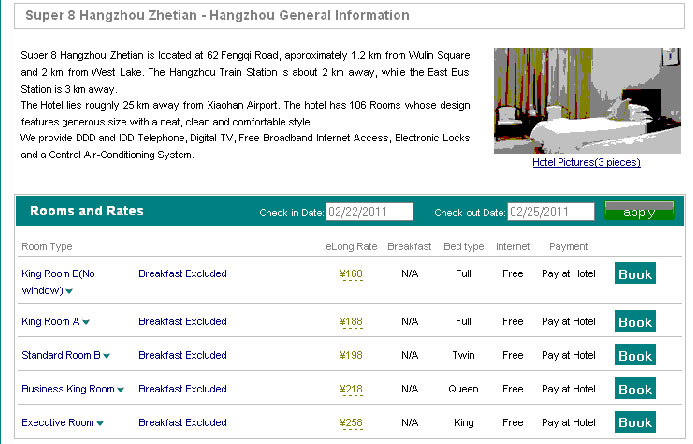Book the Business King Room at ¥218
The image size is (693, 444).
(635, 388)
